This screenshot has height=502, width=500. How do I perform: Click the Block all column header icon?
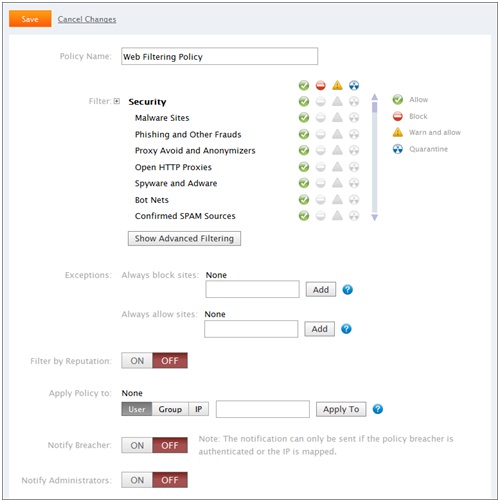click(320, 85)
